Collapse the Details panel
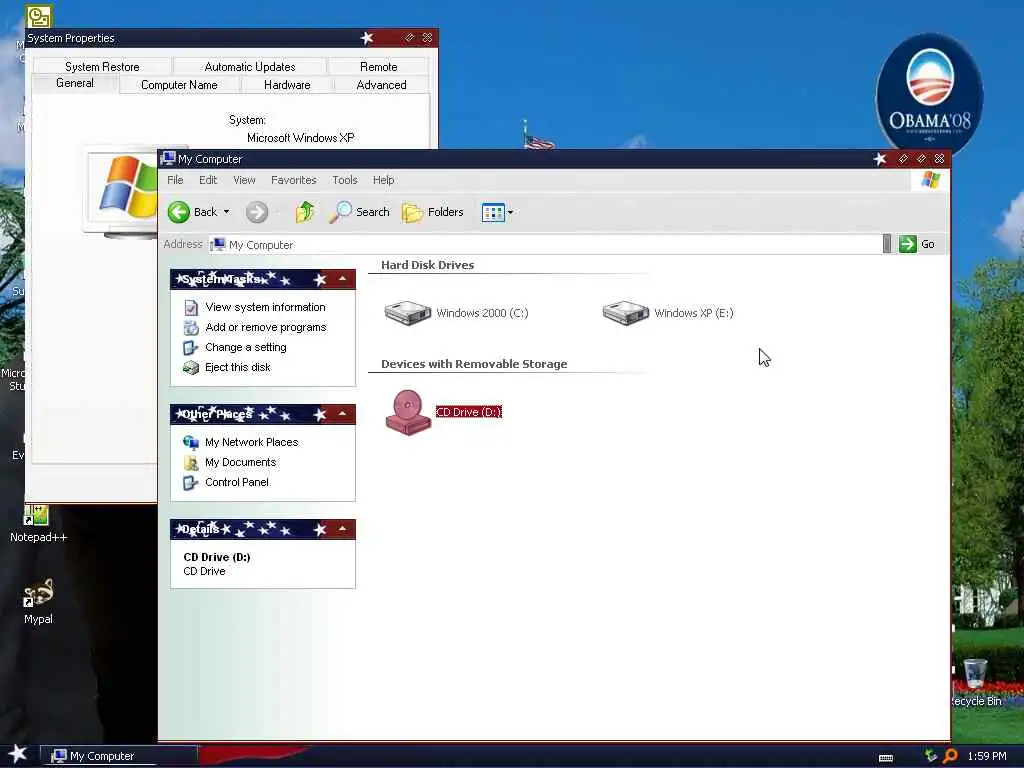This screenshot has height=768, width=1024. (342, 529)
